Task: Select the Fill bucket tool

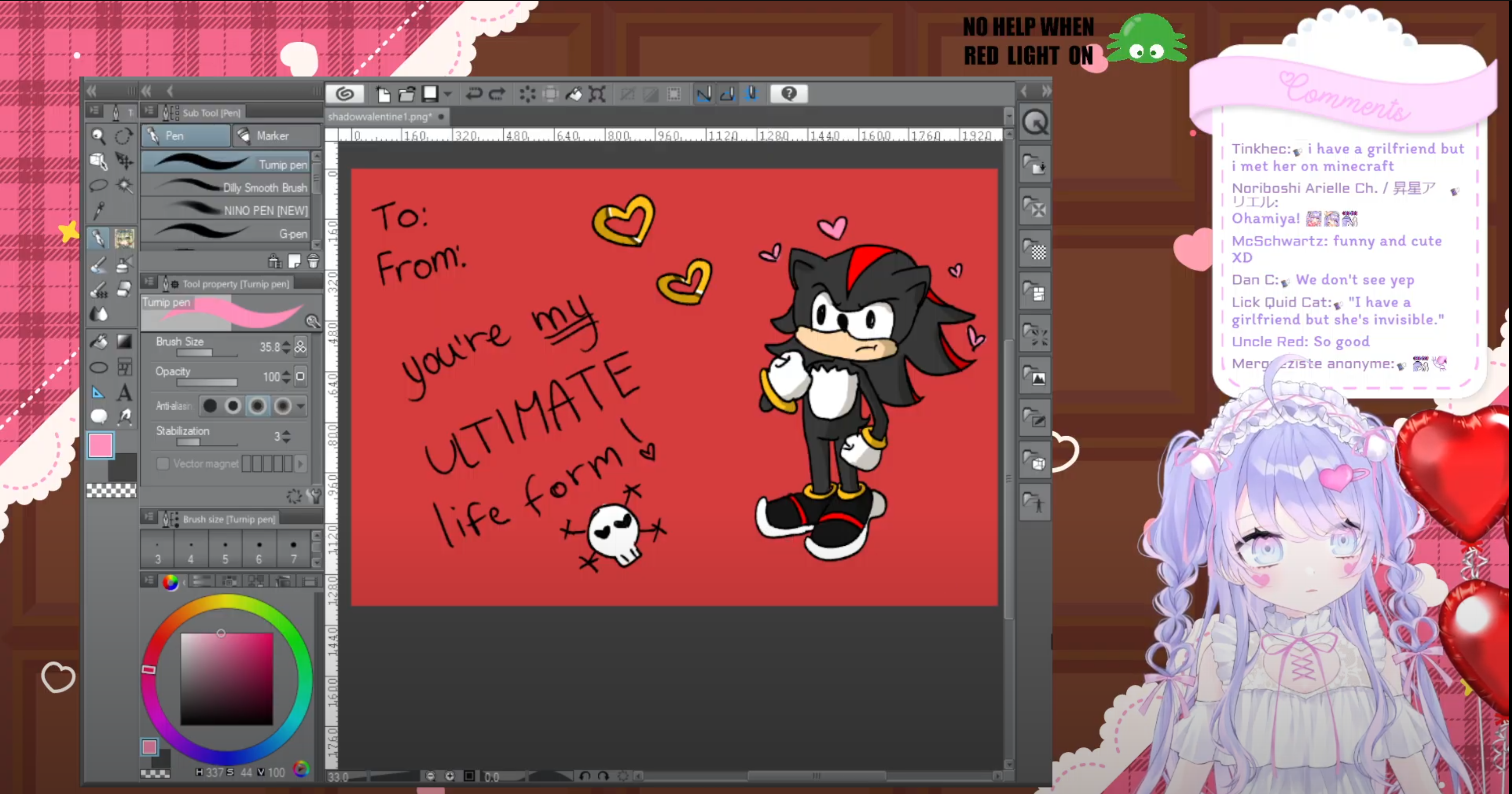Action: 98,341
